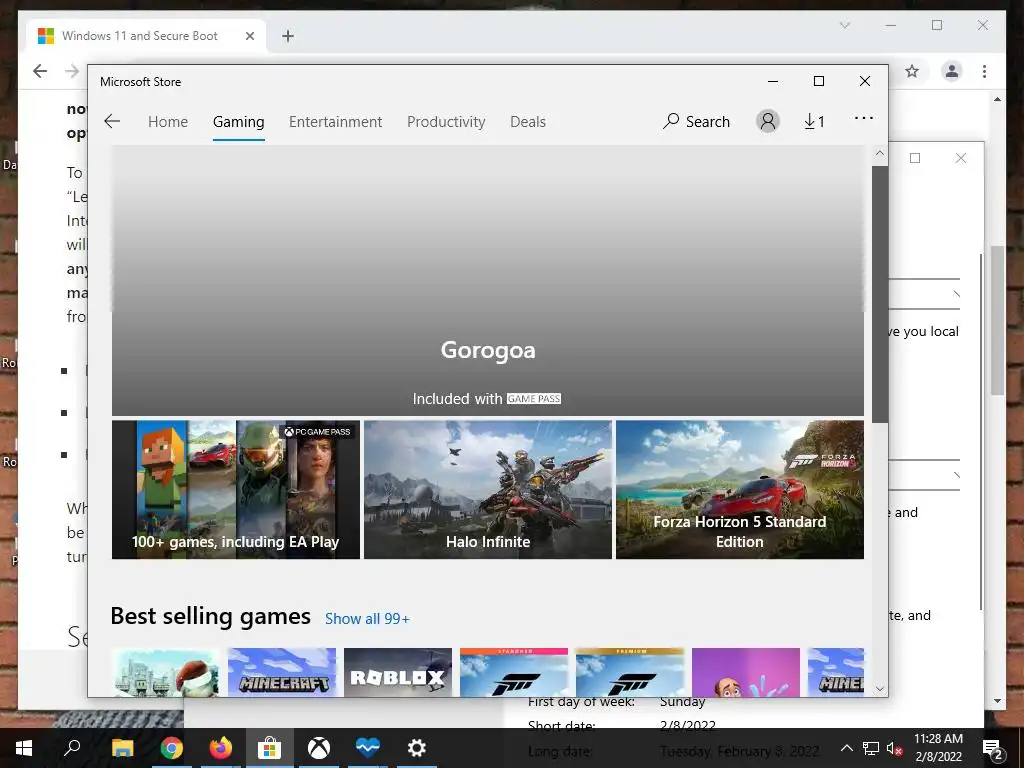This screenshot has height=768, width=1024.
Task: Go back in Microsoft Store
Action: tap(112, 121)
